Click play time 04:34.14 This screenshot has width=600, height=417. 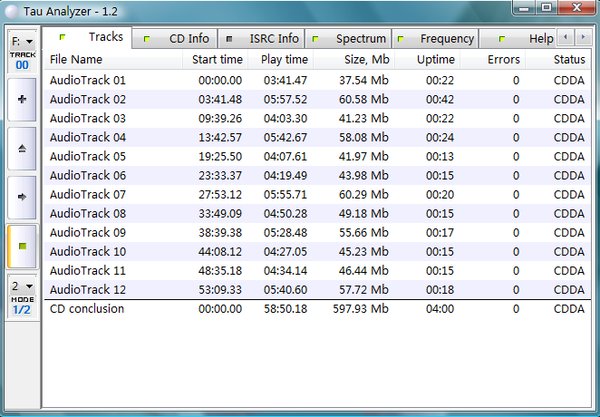coord(285,270)
